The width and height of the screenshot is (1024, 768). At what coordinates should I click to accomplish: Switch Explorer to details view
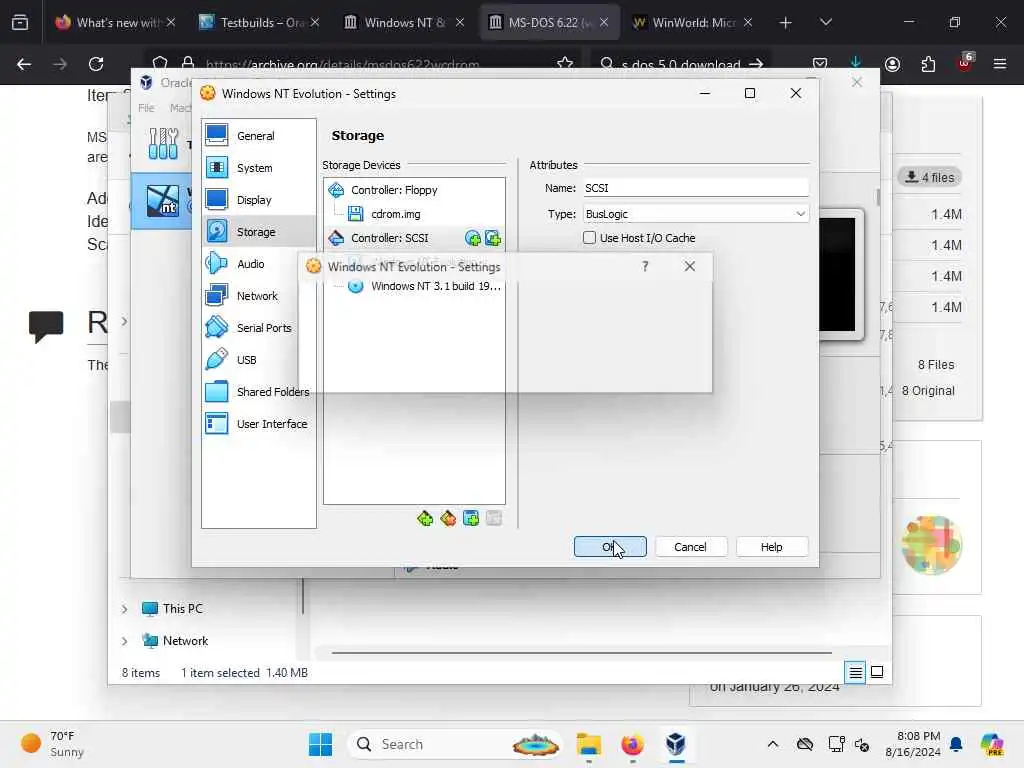[x=856, y=672]
